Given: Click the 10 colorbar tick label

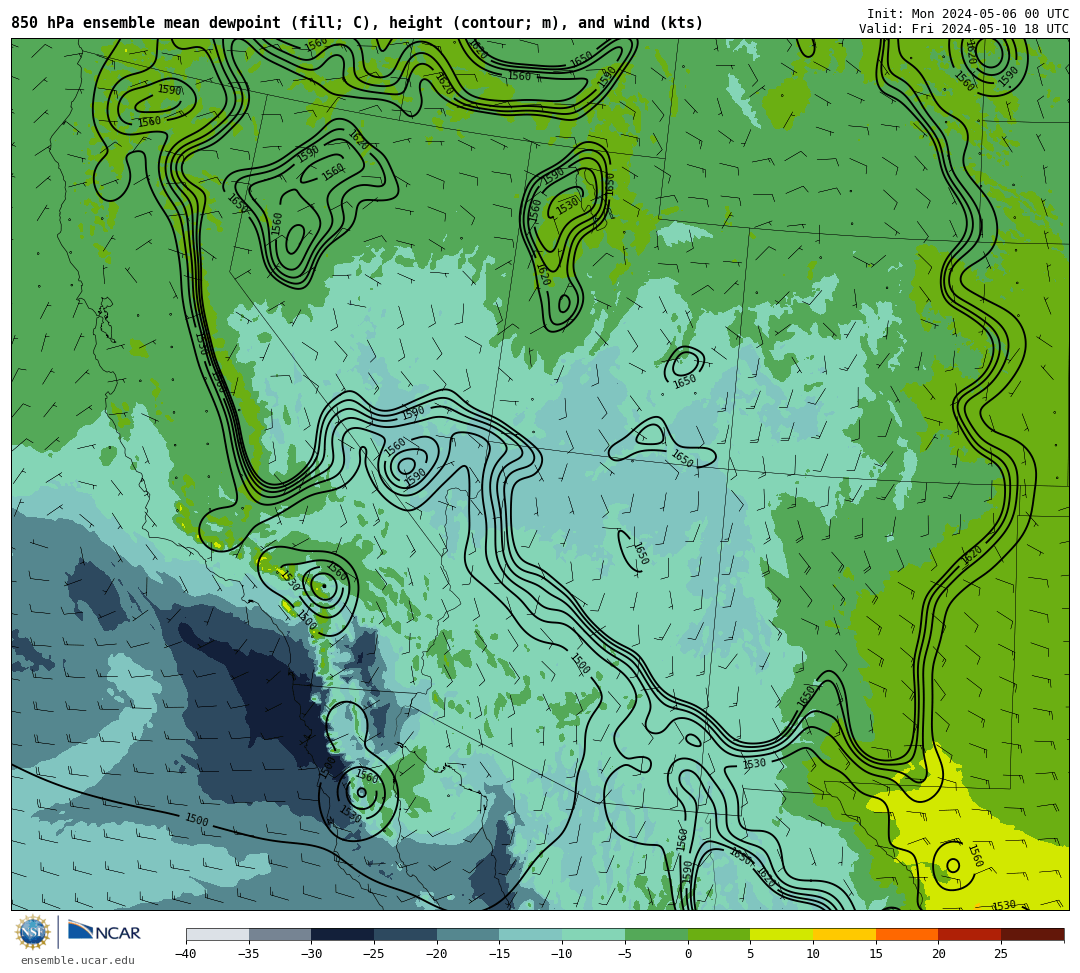Looking at the screenshot, I should [x=813, y=954].
